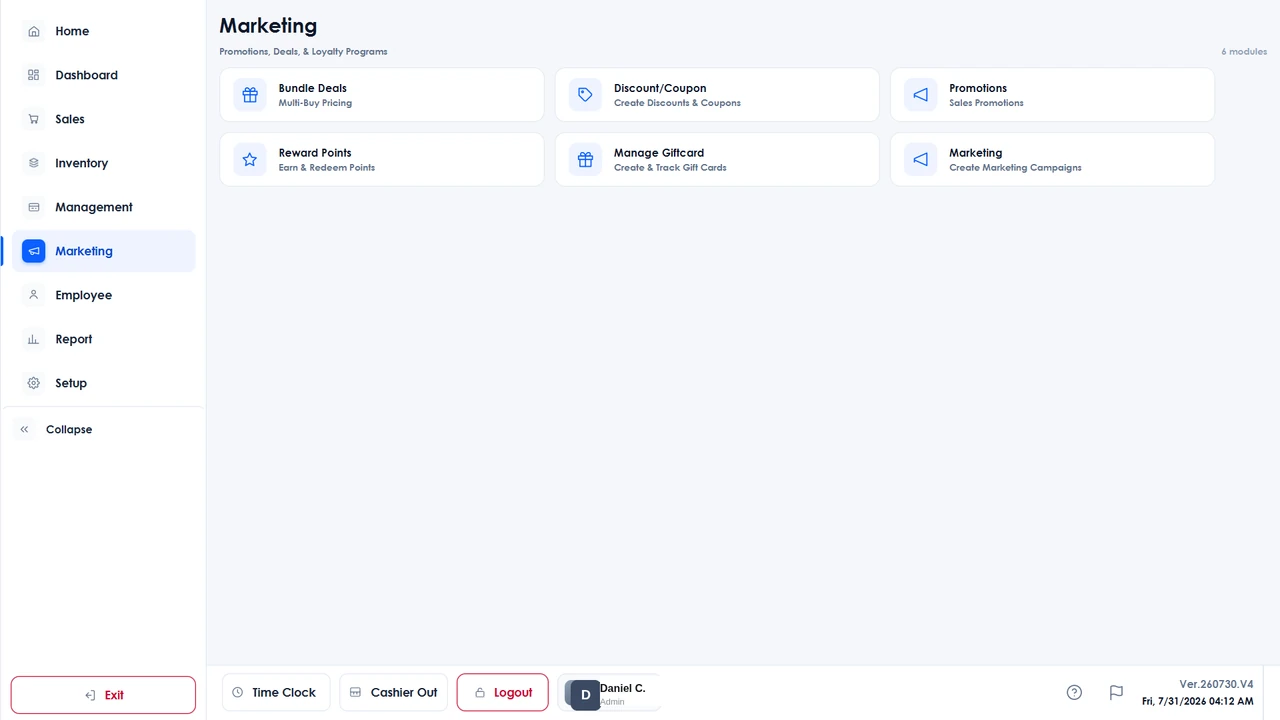Collapse sidebar using double chevron icon
1280x720 pixels.
click(x=25, y=429)
